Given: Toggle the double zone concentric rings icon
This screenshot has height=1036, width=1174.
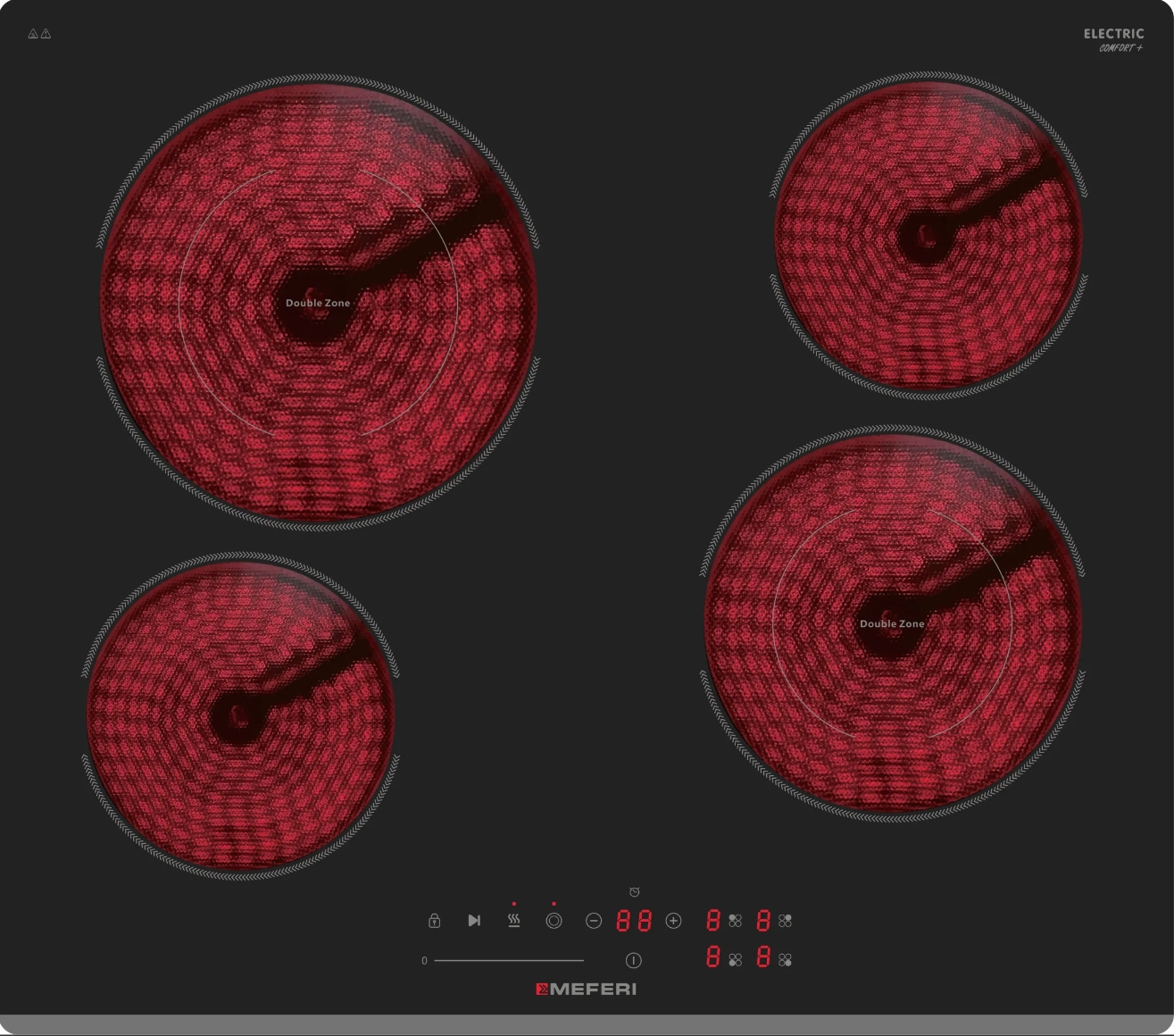Looking at the screenshot, I should click(554, 920).
